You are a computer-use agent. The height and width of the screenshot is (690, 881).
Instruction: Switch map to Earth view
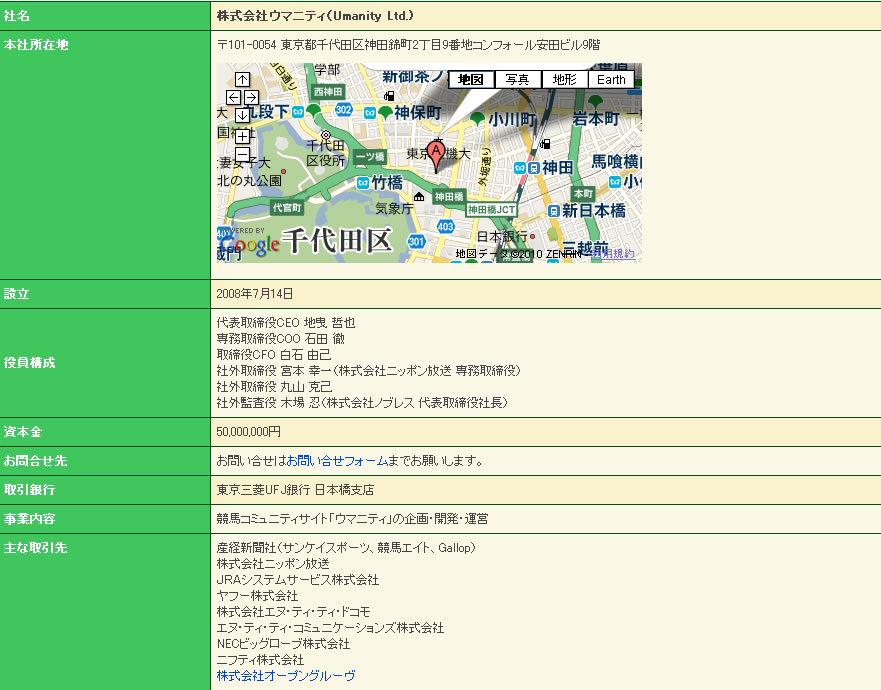[611, 80]
